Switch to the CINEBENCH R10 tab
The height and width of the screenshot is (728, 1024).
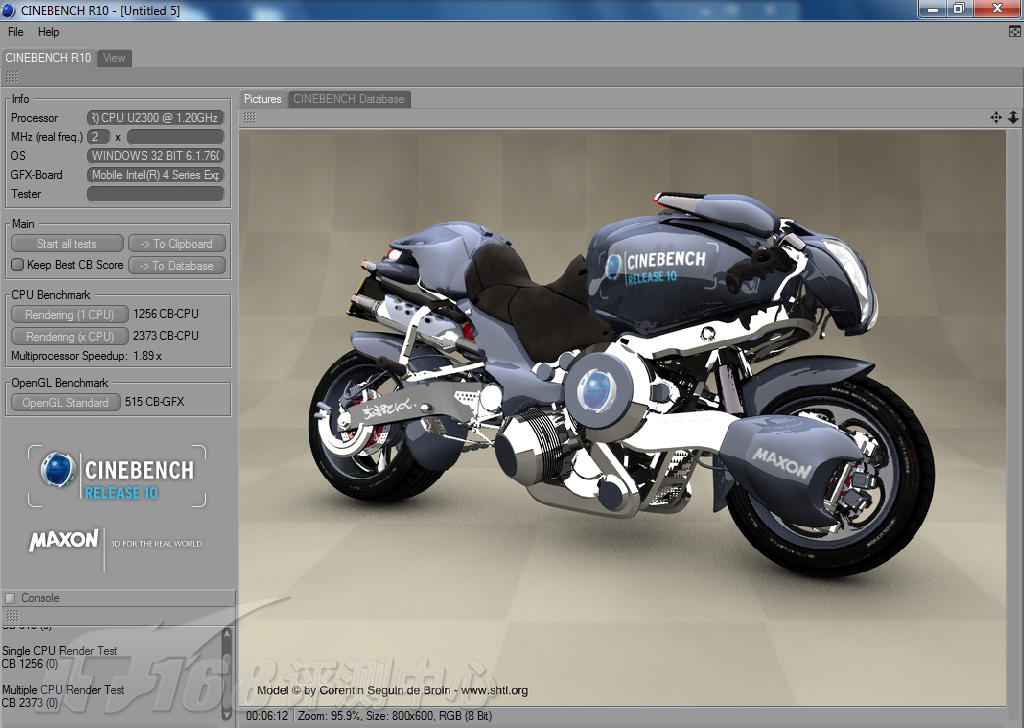click(x=48, y=58)
